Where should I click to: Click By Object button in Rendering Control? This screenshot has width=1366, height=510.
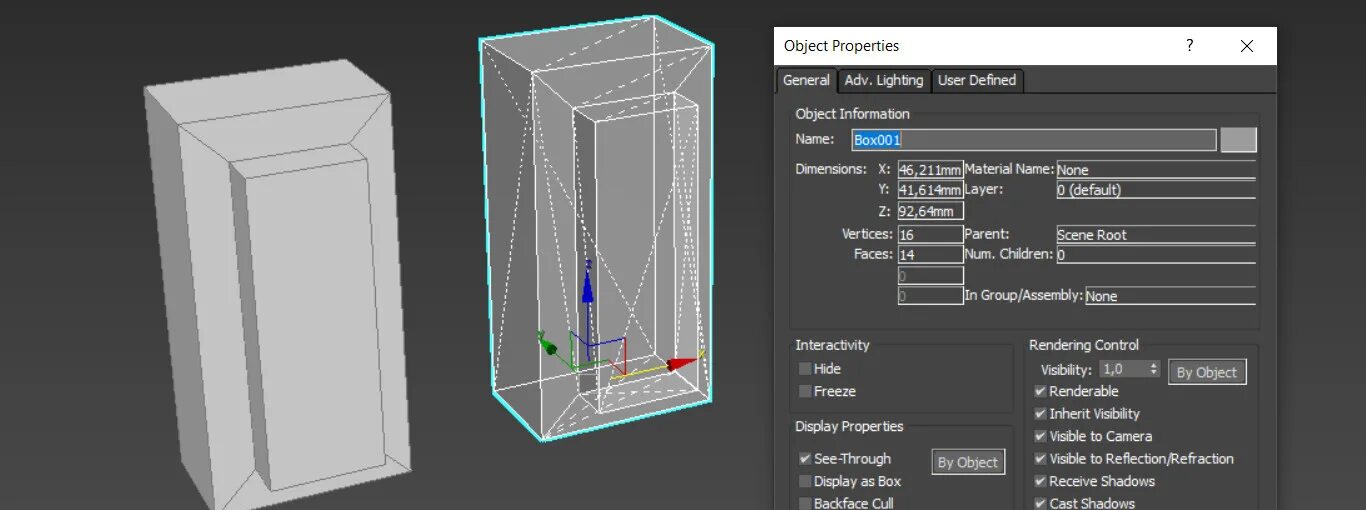click(1207, 372)
